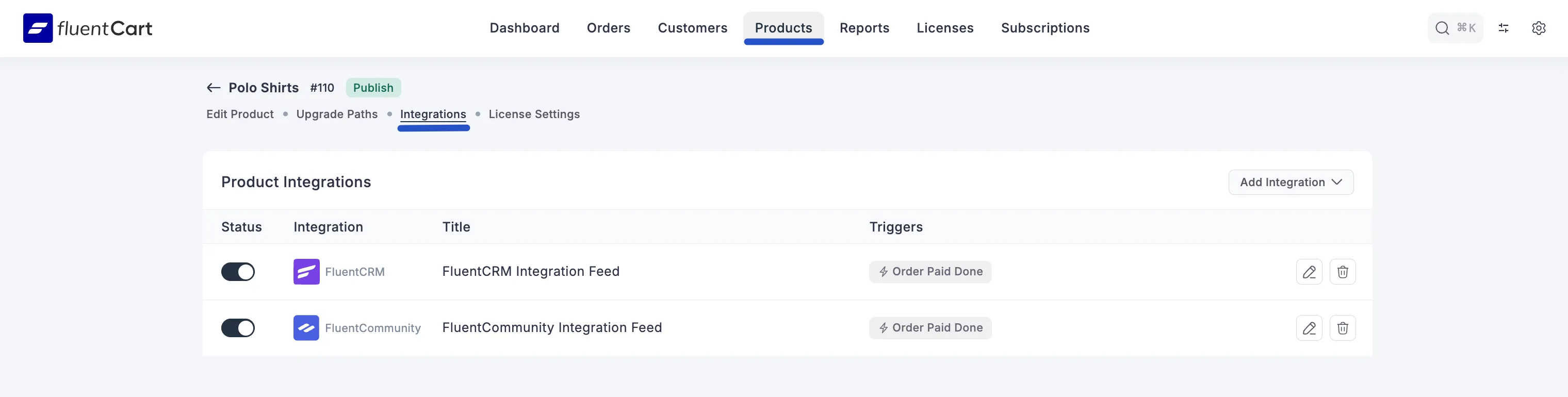Viewport: 1568px width, 397px height.
Task: Edit the FluentCommunity Integration Feed with pencil icon
Action: click(1309, 327)
